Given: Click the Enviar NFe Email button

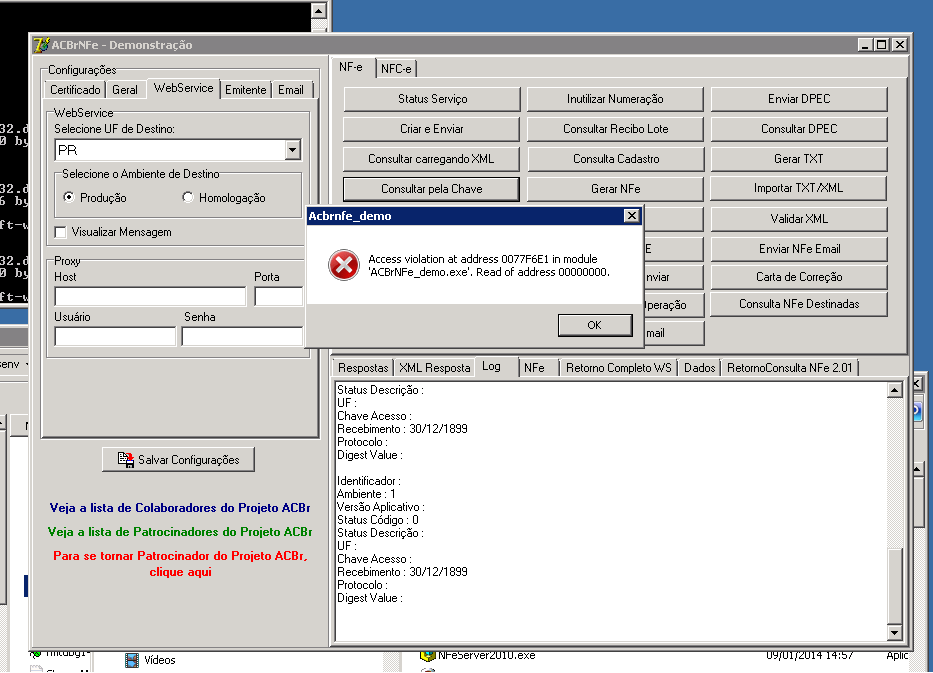Looking at the screenshot, I should (x=799, y=249).
